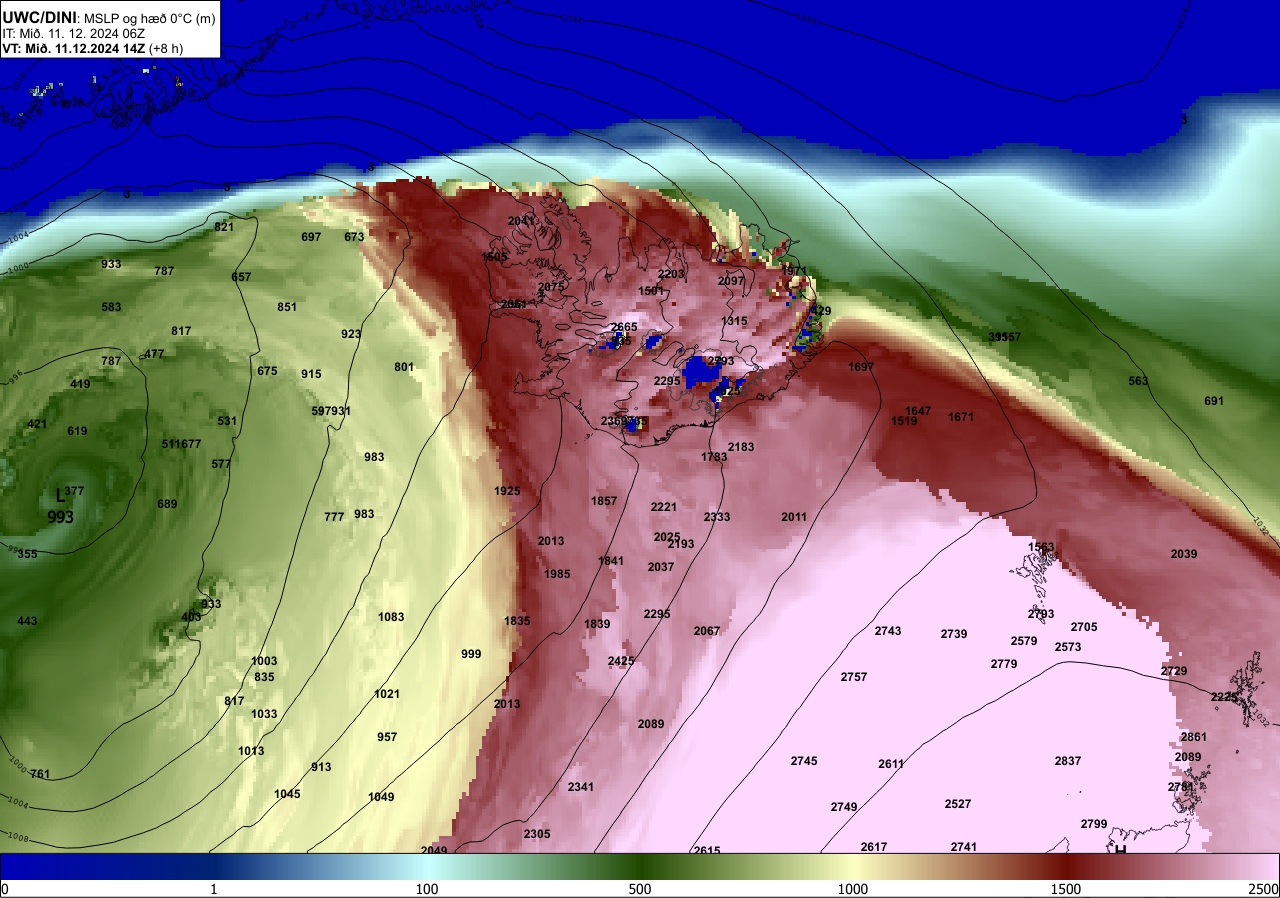The height and width of the screenshot is (898, 1280).
Task: Click the height value 2861
Action: coord(1194,737)
